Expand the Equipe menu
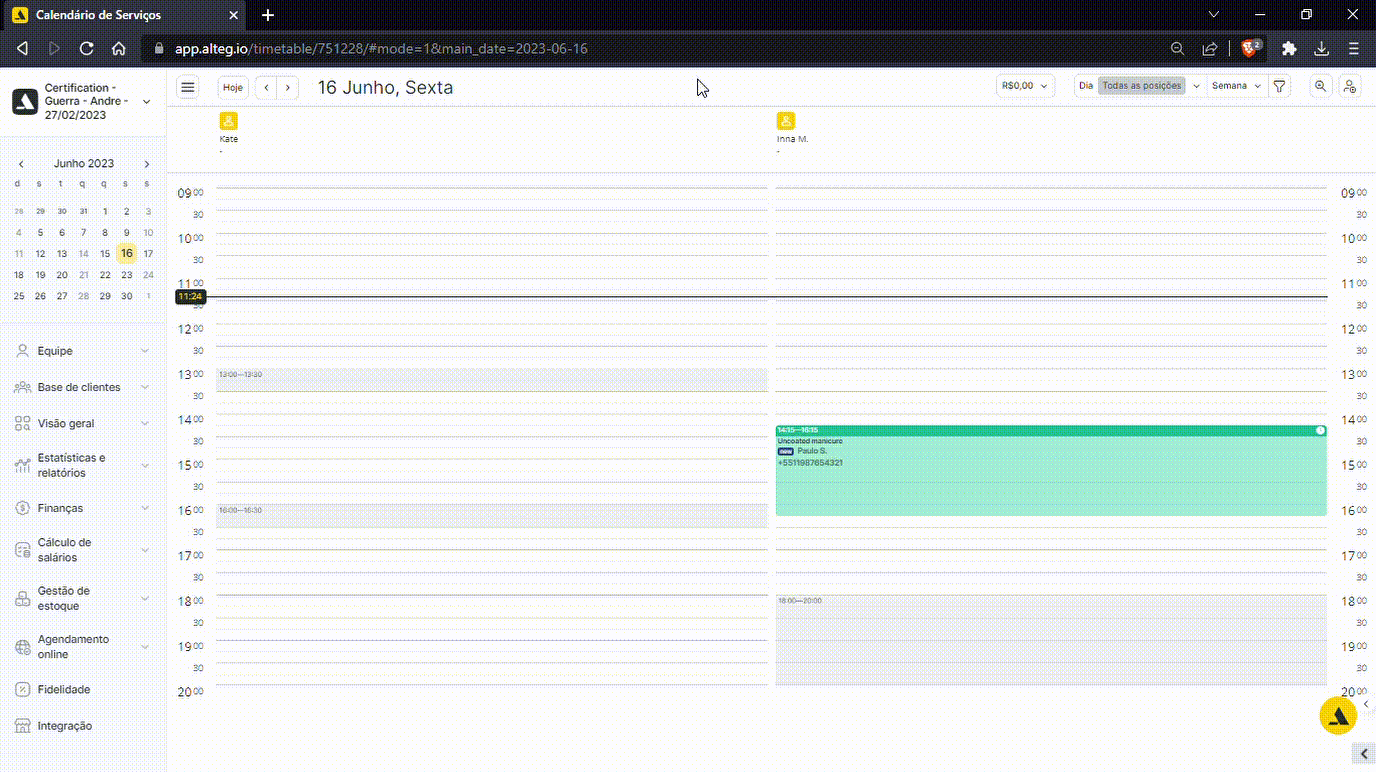Image resolution: width=1376 pixels, height=772 pixels. [83, 351]
